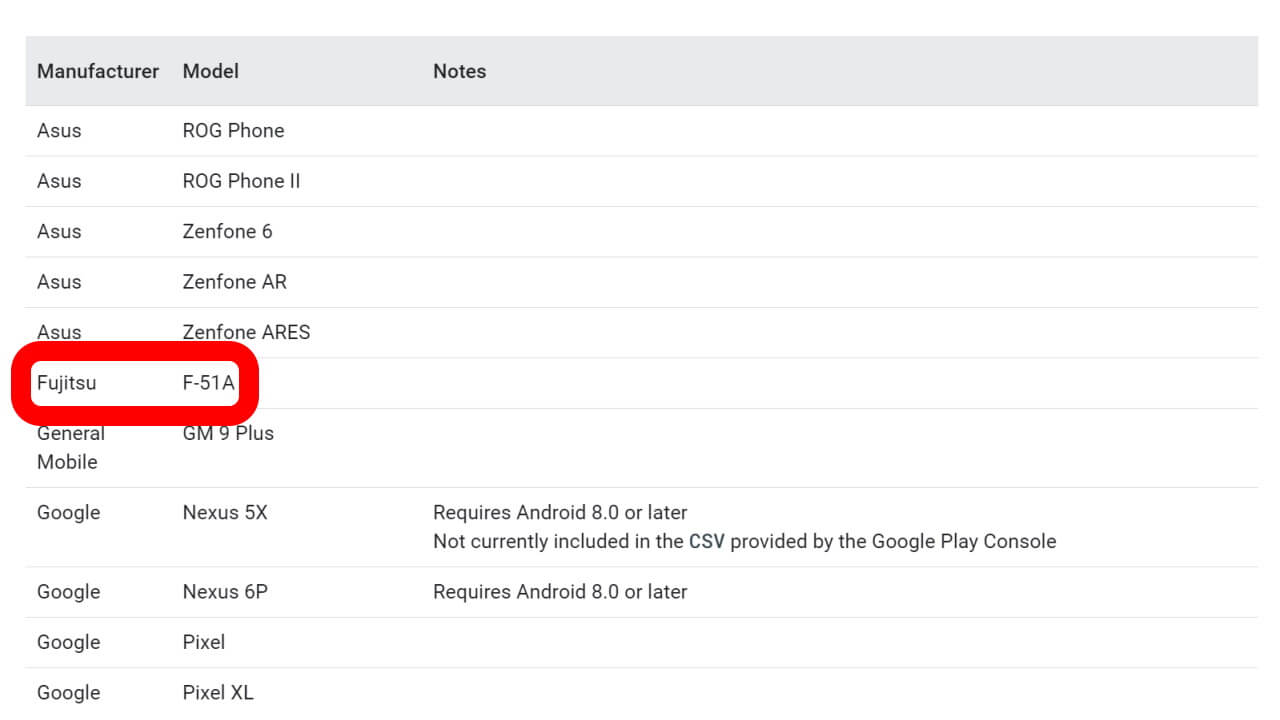
Task: Click the Zenfone ARES model text
Action: pos(246,332)
